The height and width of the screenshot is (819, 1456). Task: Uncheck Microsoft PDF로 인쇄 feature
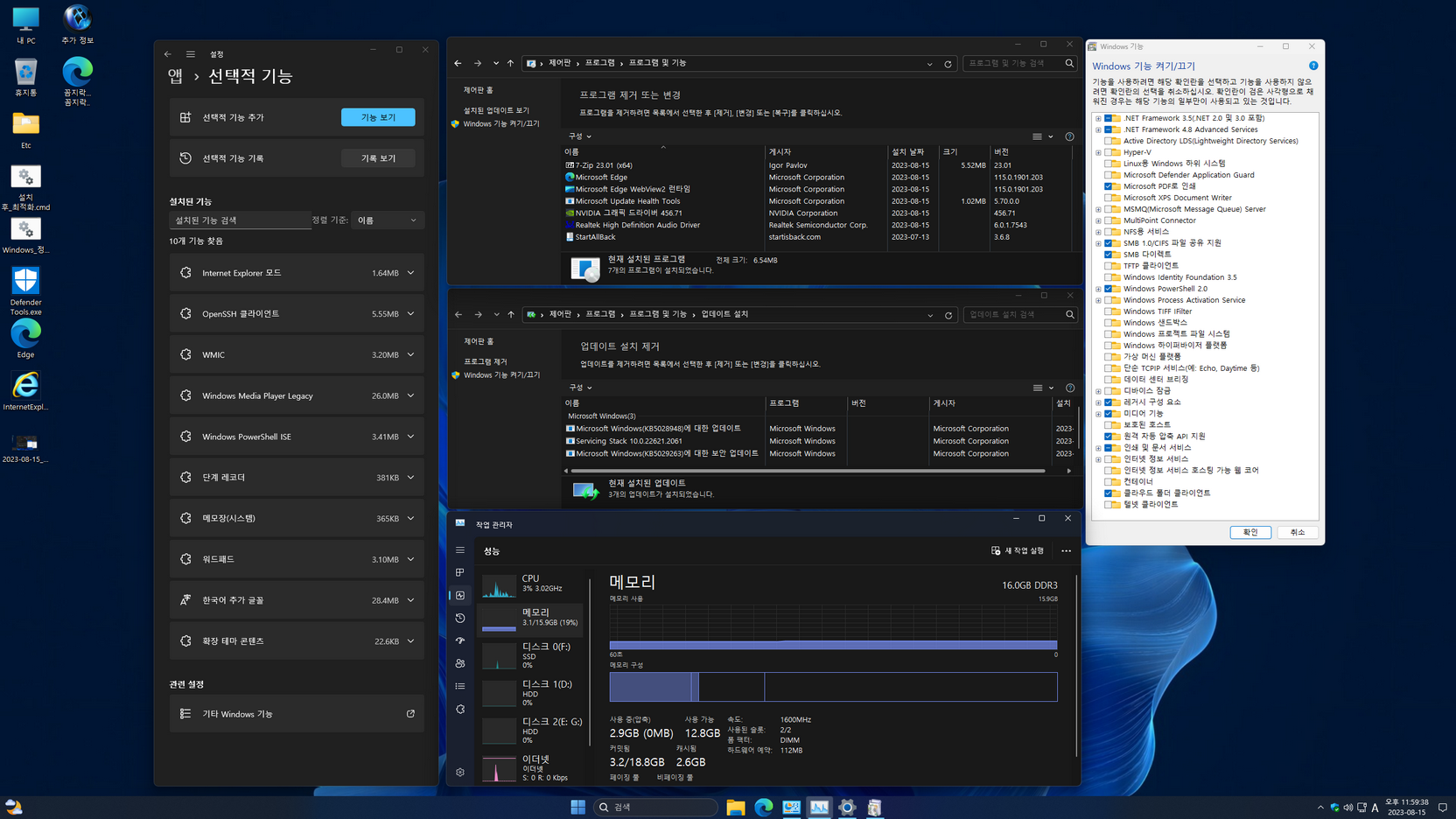pyautogui.click(x=1108, y=186)
